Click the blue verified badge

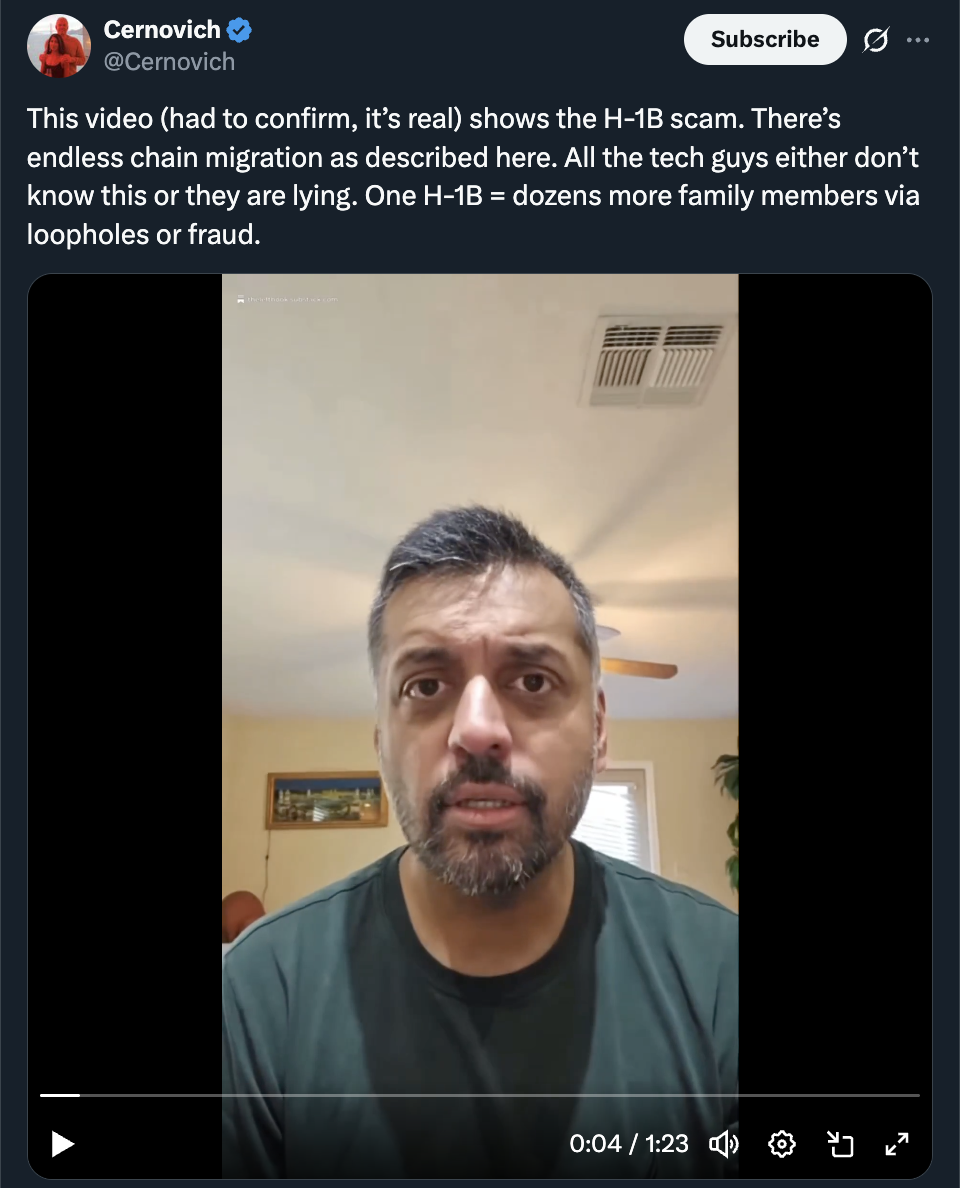coord(239,30)
